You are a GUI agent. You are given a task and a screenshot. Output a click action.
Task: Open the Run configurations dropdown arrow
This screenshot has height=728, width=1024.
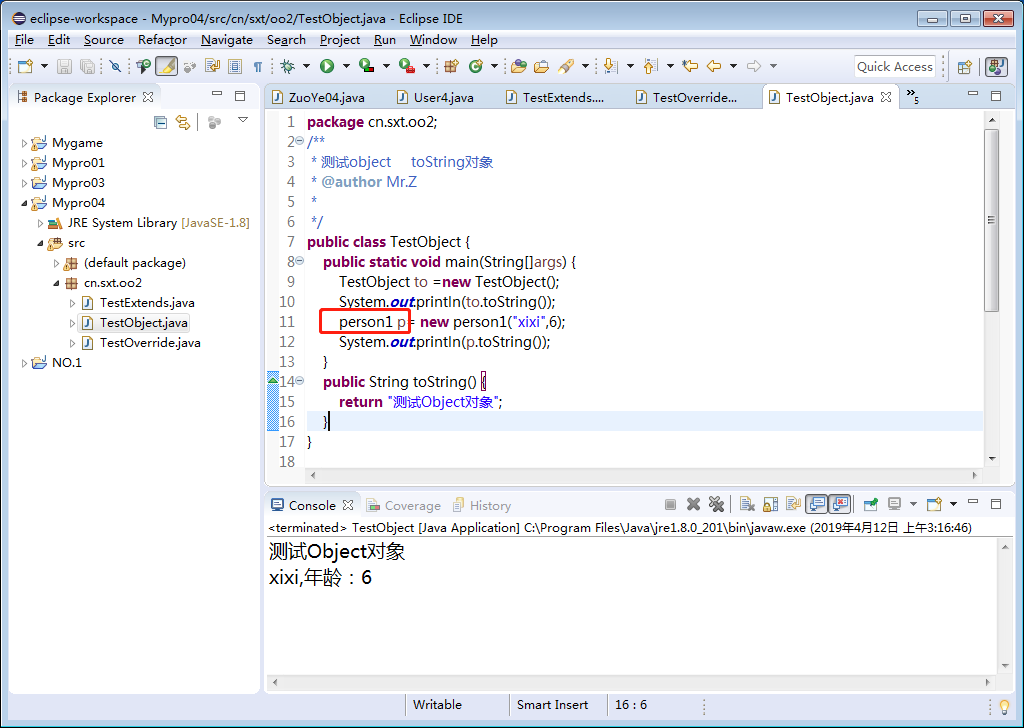pyautogui.click(x=346, y=66)
